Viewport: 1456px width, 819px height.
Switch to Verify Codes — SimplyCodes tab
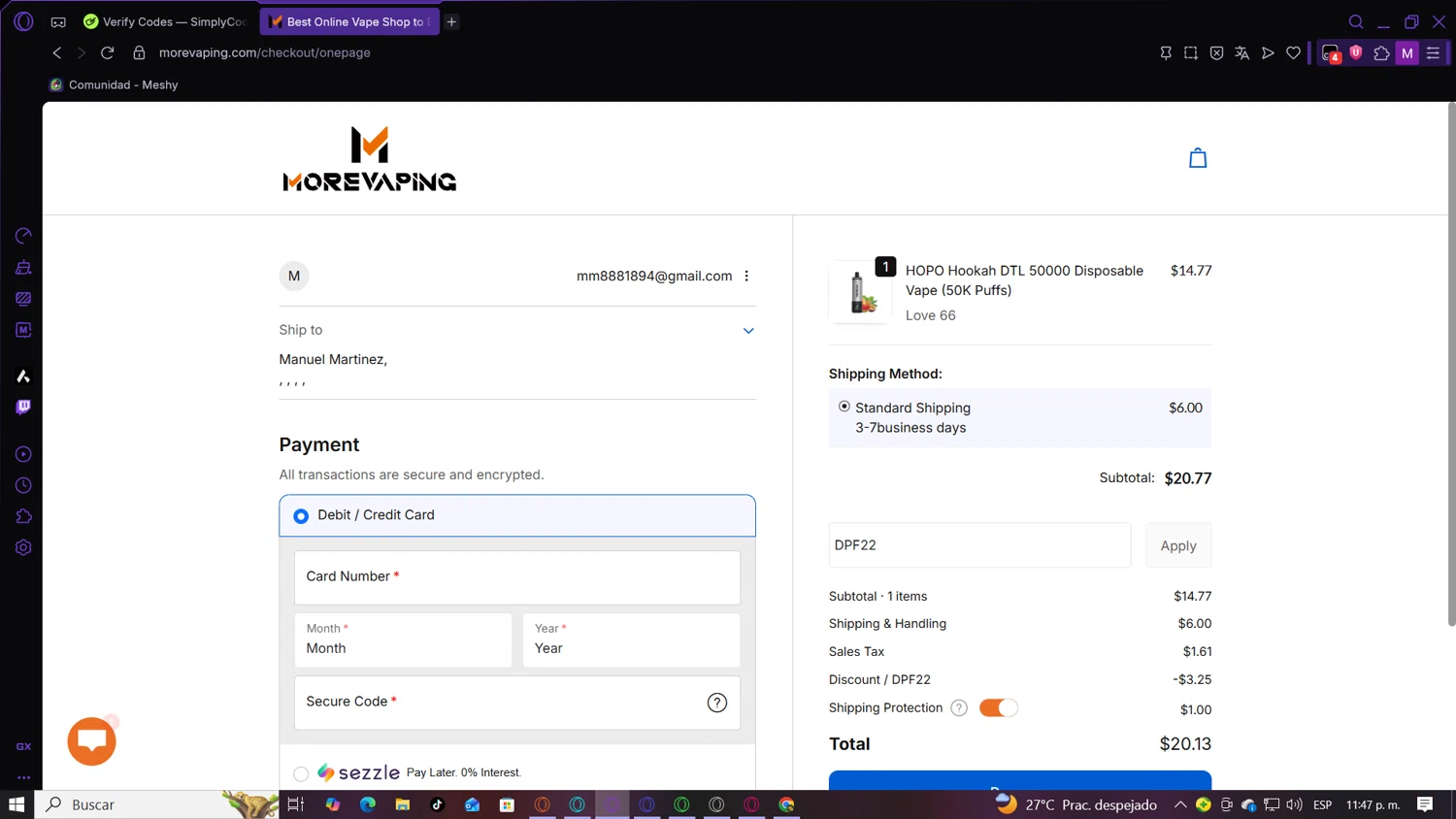pos(165,21)
